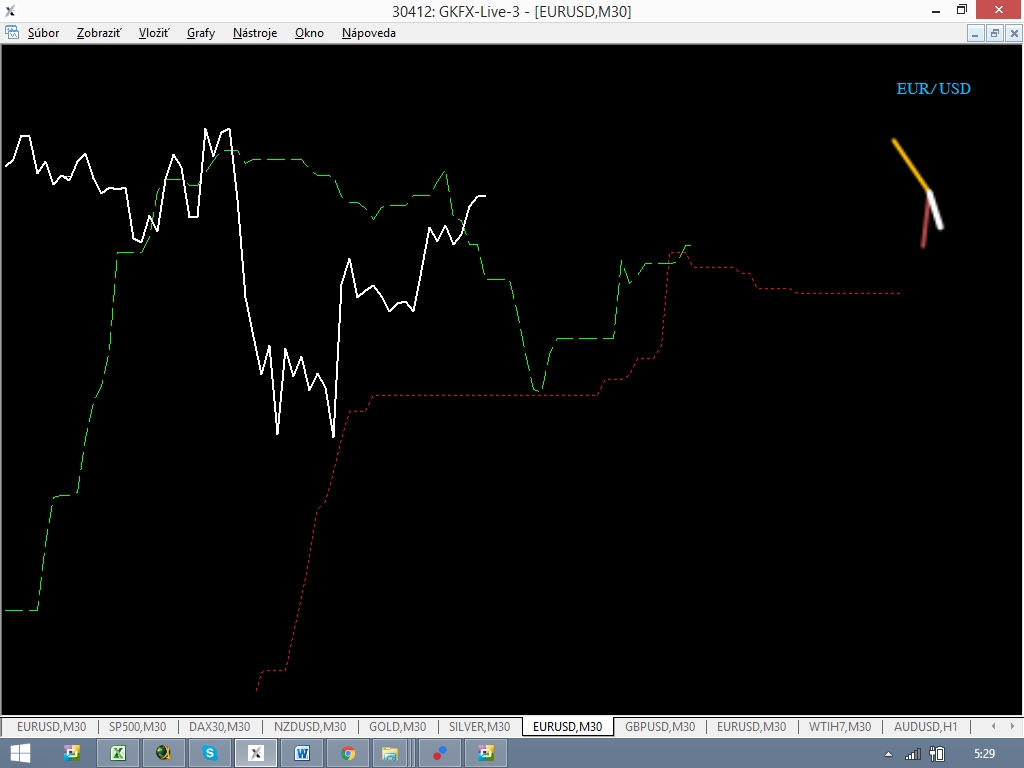Open the Windows Start button
Image resolution: width=1024 pixels, height=768 pixels.
coord(20,754)
